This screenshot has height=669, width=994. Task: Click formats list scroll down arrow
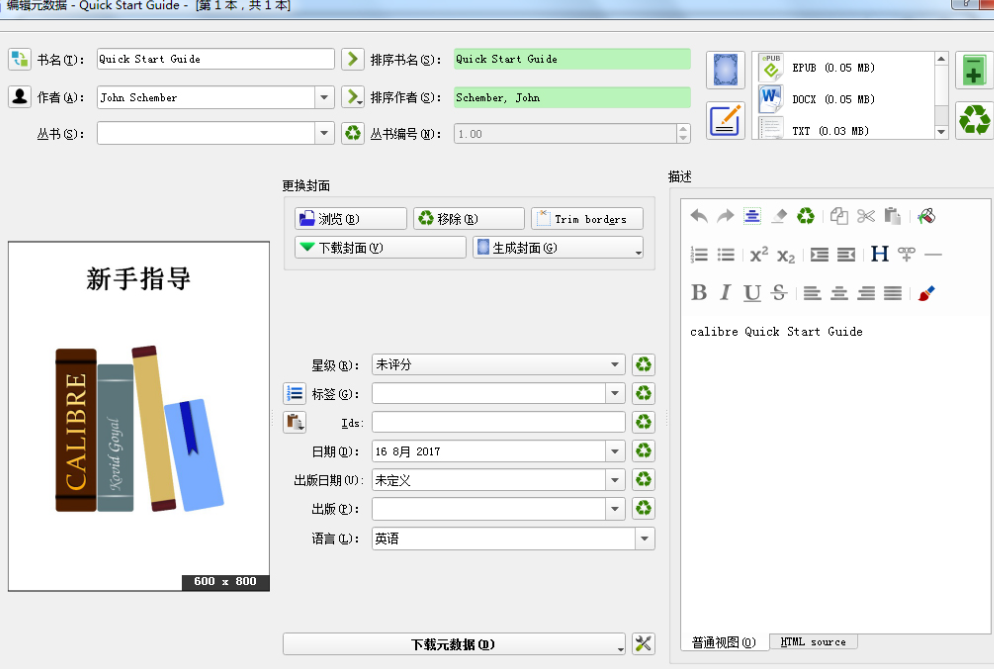tap(941, 132)
